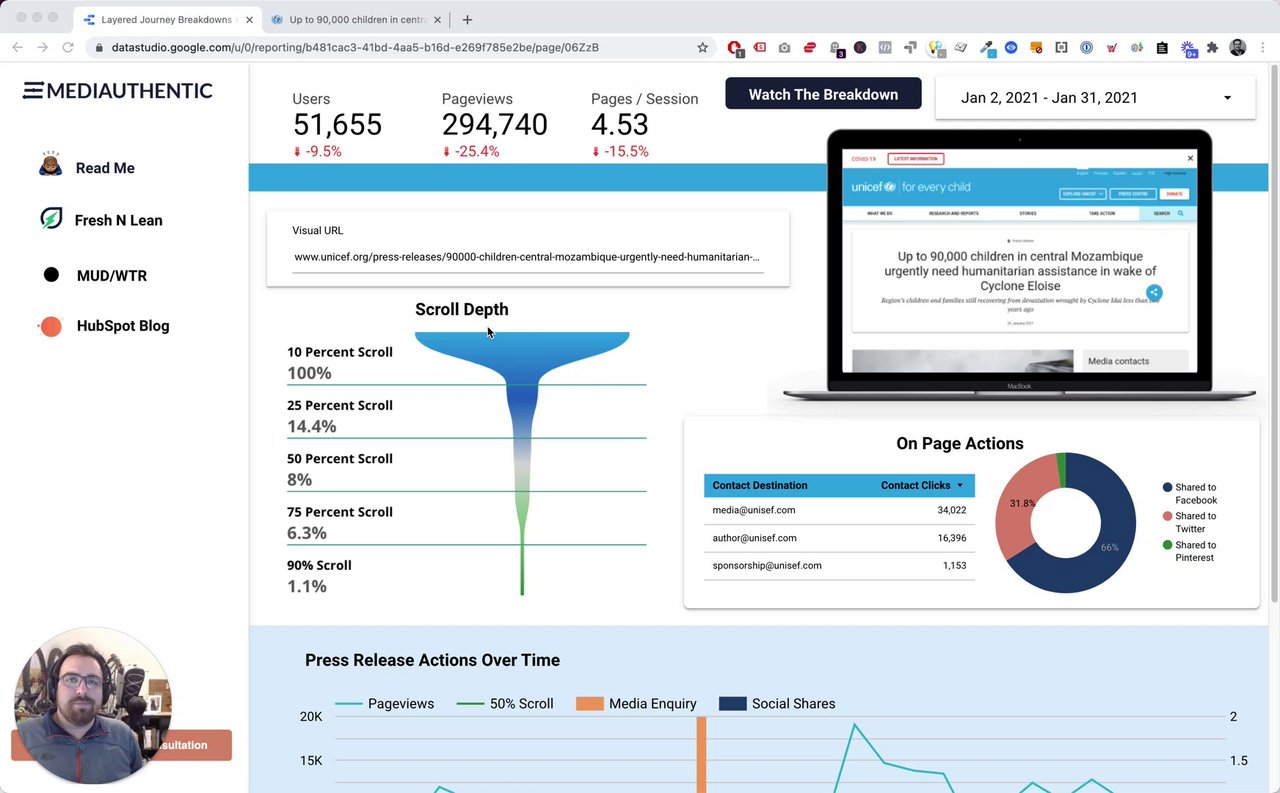Viewport: 1280px width, 793px height.
Task: Open the camera screenshot extension
Action: pyautogui.click(x=784, y=47)
